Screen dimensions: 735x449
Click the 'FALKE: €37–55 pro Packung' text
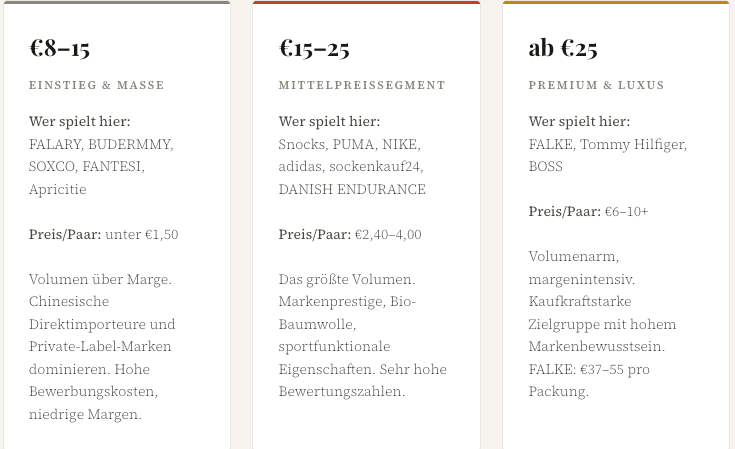(x=589, y=380)
